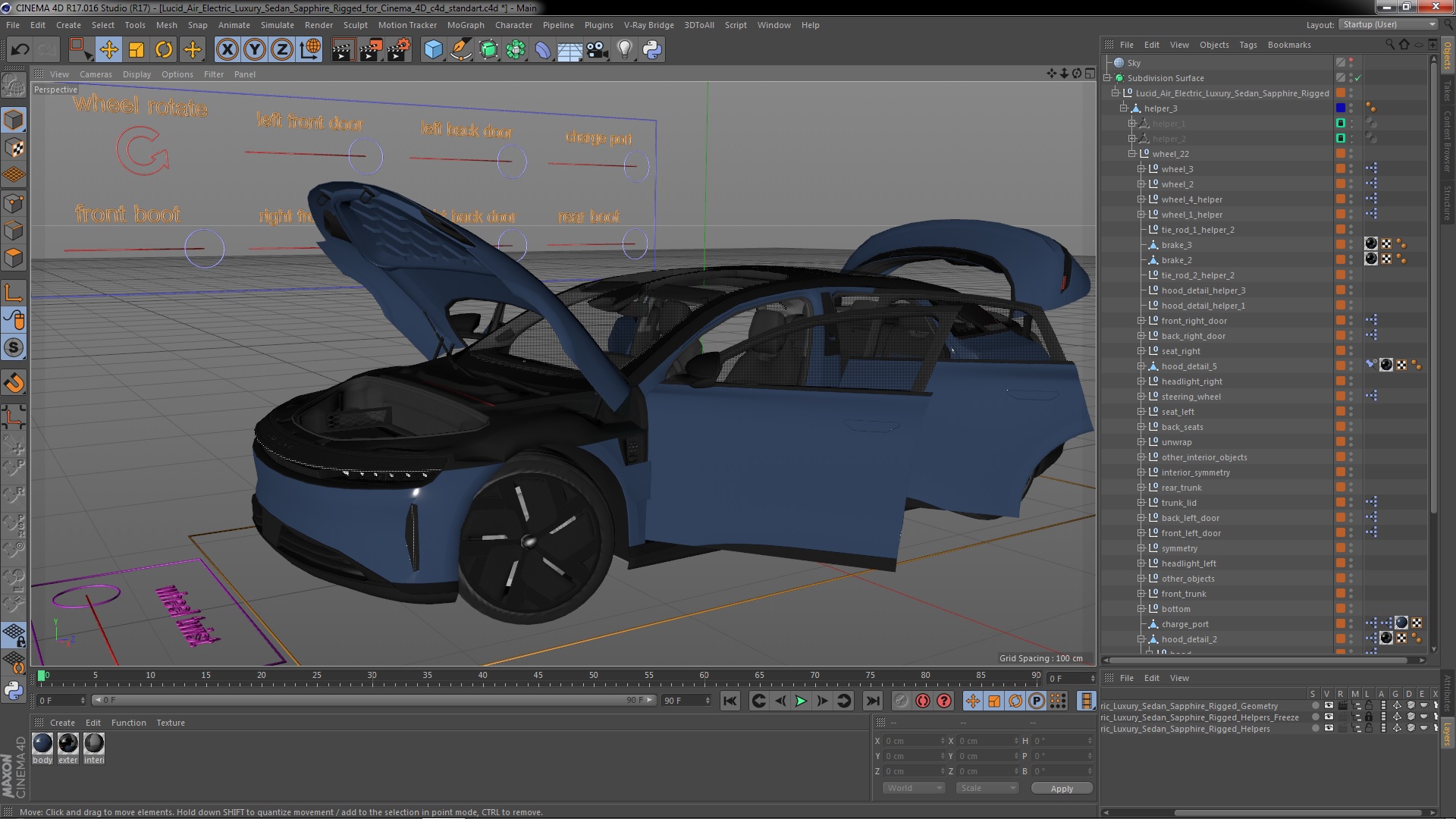Click the X position input field
Screen dimensions: 1456x819
[915, 741]
